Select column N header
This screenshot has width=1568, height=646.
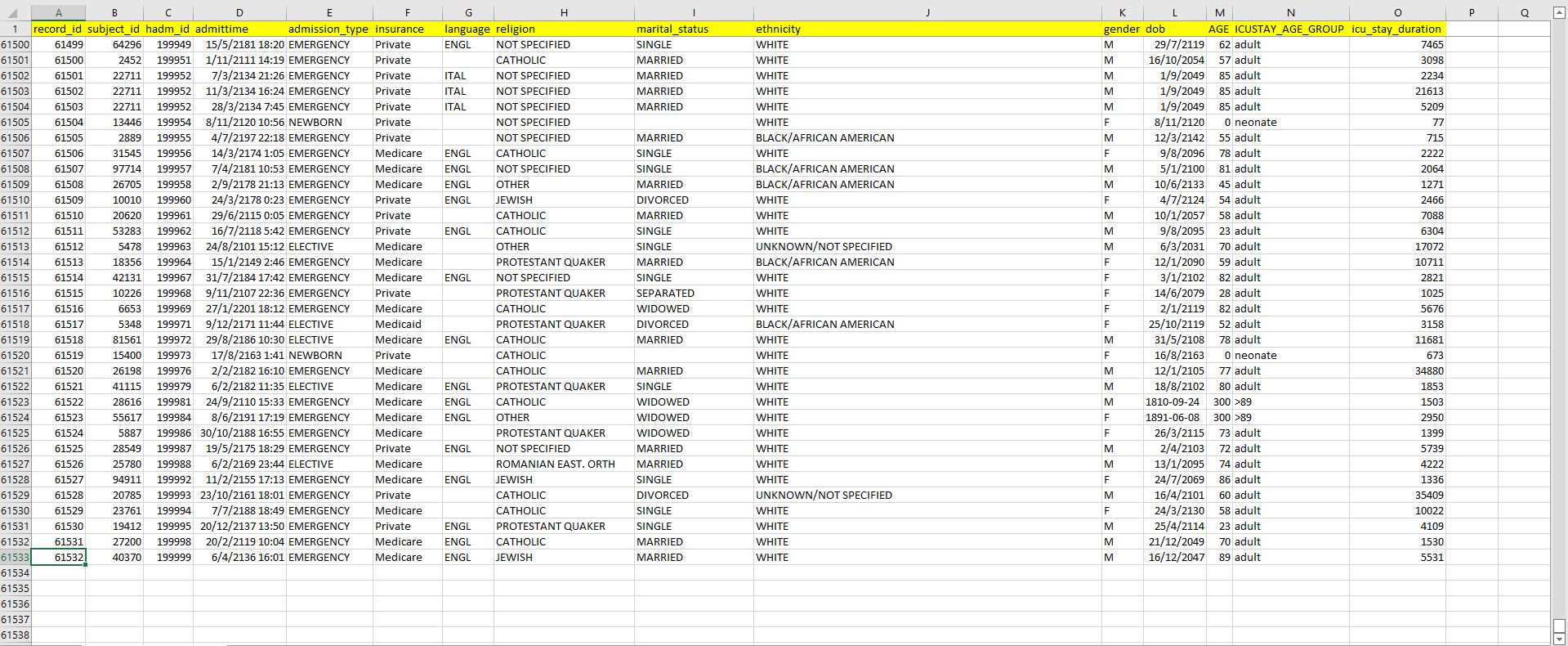tap(1291, 12)
